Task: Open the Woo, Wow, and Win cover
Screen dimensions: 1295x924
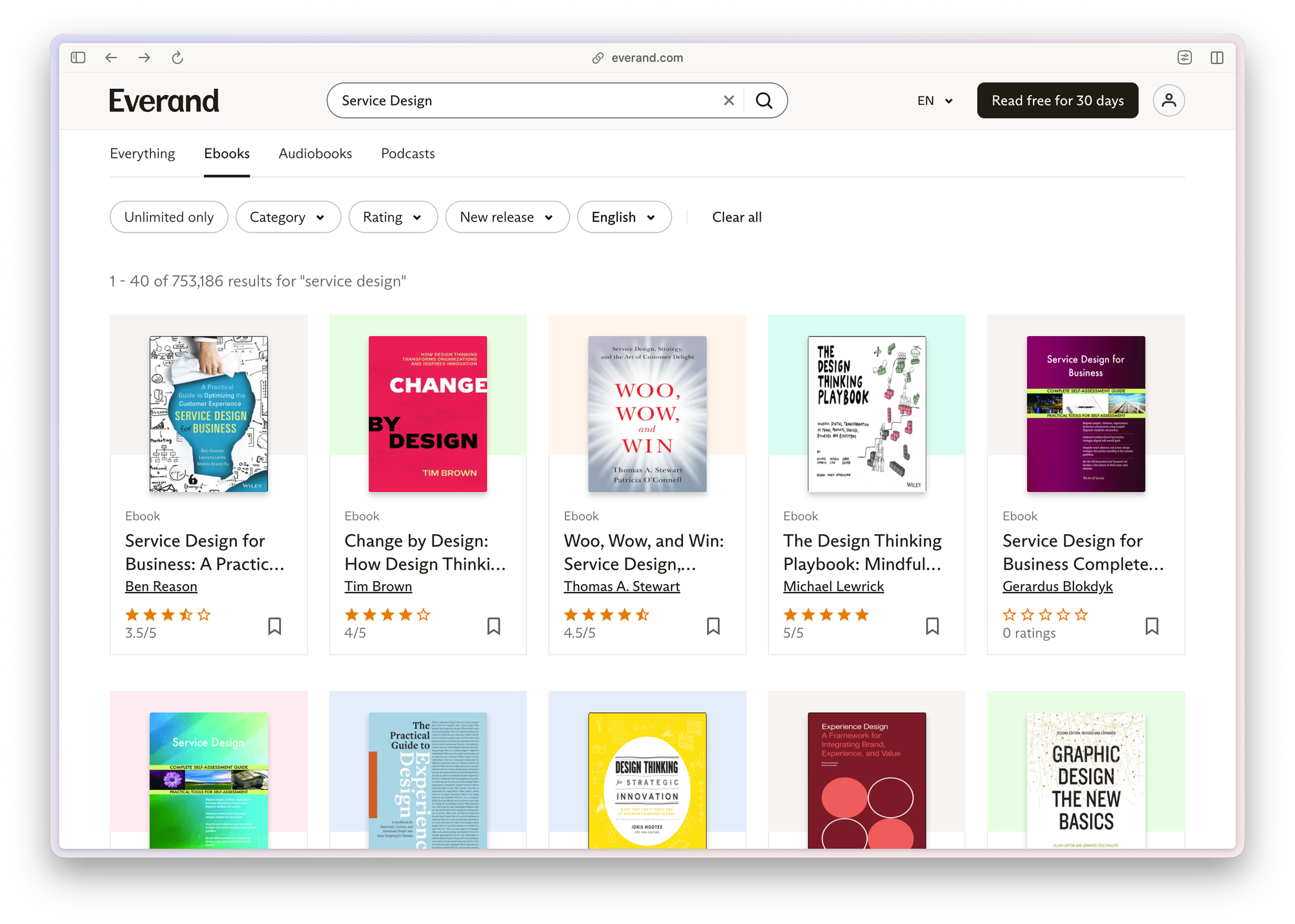Action: click(x=647, y=414)
